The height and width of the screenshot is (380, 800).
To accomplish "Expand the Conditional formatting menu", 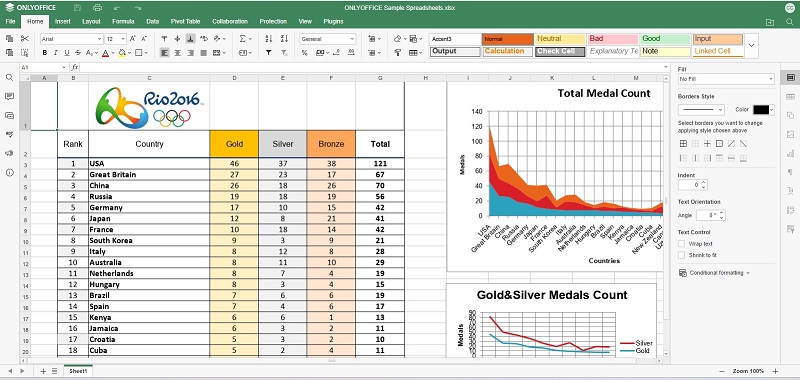I will 714,273.
